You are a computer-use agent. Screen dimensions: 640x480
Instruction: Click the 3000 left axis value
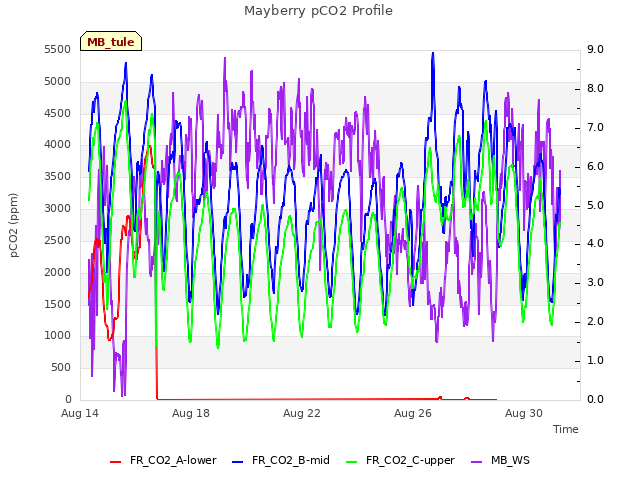(x=58, y=208)
